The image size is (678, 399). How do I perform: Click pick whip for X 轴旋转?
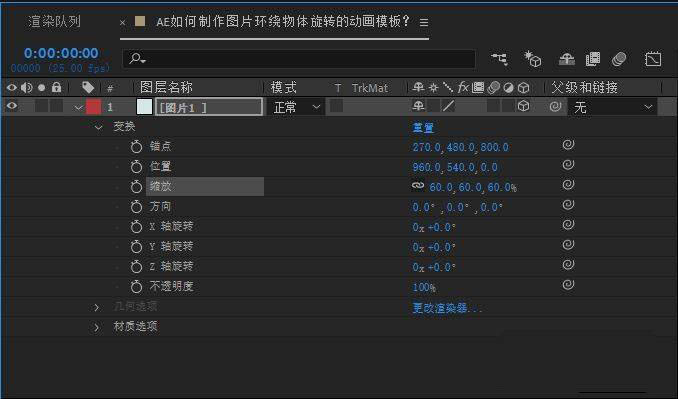coord(568,224)
